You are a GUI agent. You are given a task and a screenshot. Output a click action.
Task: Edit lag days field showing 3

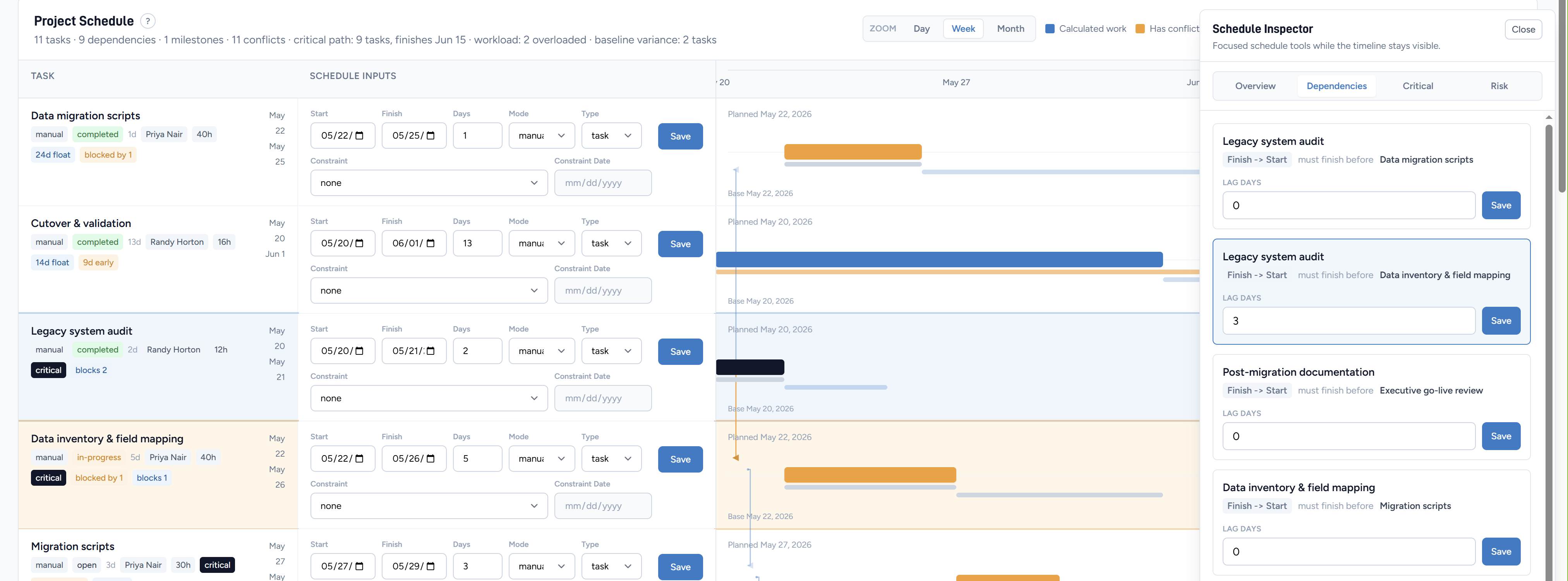[x=1348, y=321]
